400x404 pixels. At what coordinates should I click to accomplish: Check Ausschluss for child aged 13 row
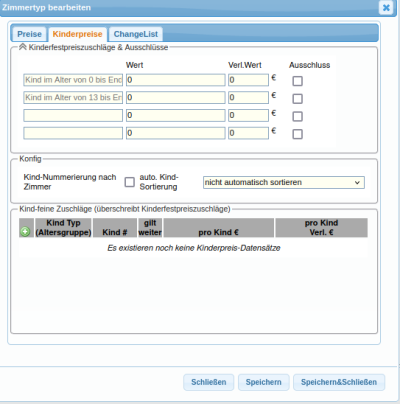click(x=297, y=99)
